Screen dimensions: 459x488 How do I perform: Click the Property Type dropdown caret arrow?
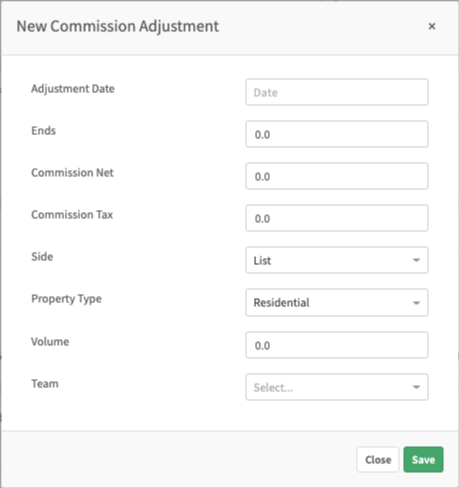pos(416,303)
